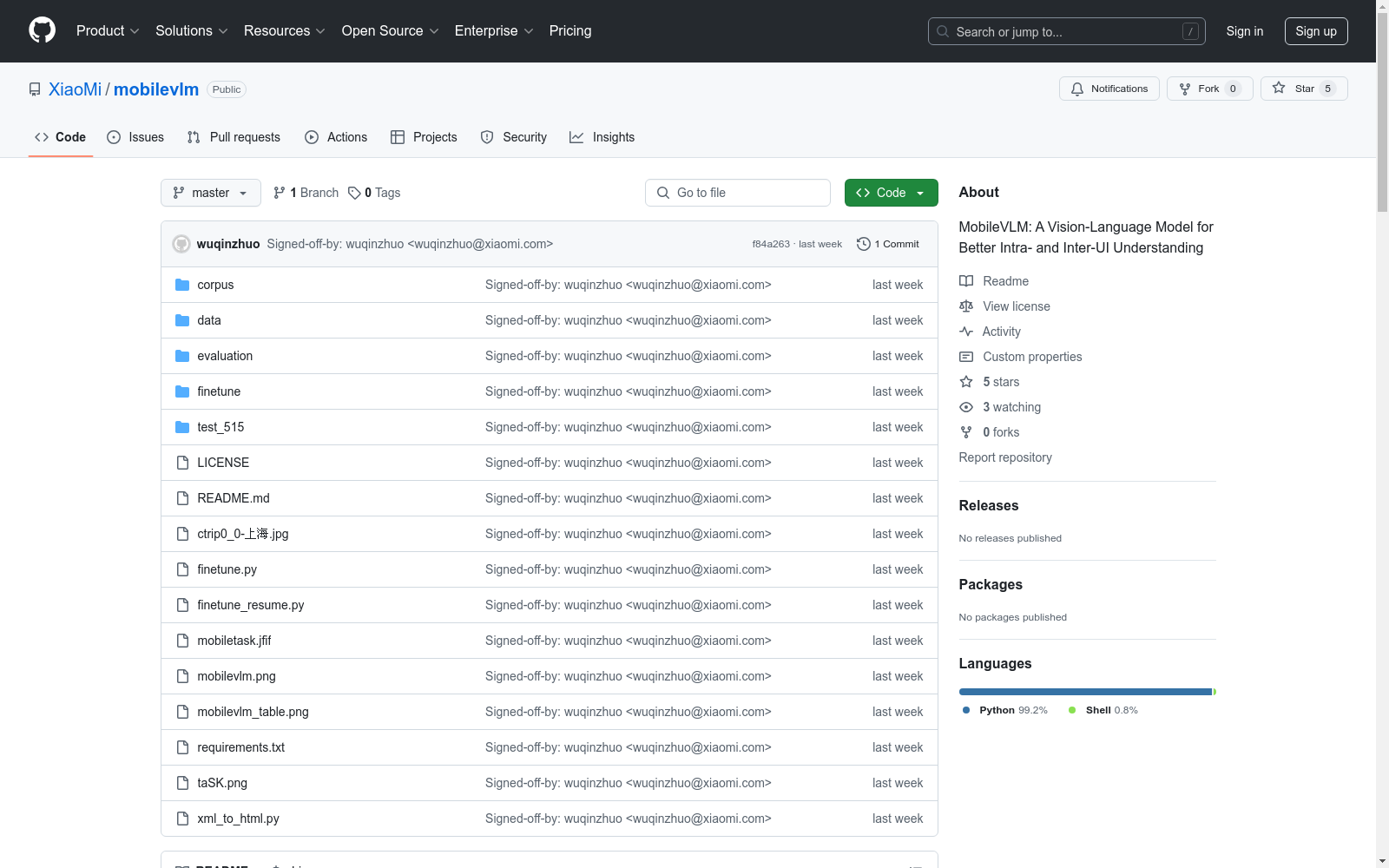The width and height of the screenshot is (1389, 868).
Task: Expand the Product menu
Action: point(108,31)
